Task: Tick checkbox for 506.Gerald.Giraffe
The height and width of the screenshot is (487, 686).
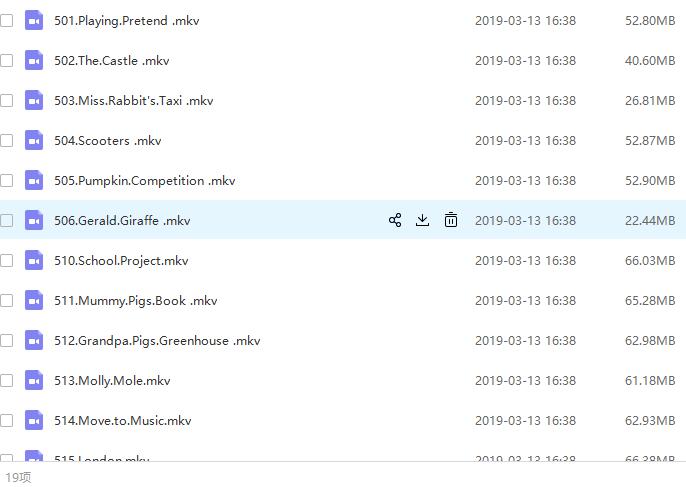Action: click(x=6, y=221)
